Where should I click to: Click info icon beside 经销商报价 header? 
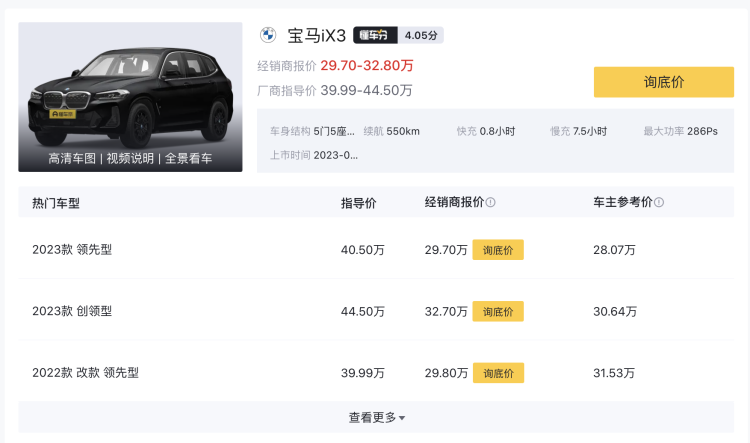[x=490, y=202]
